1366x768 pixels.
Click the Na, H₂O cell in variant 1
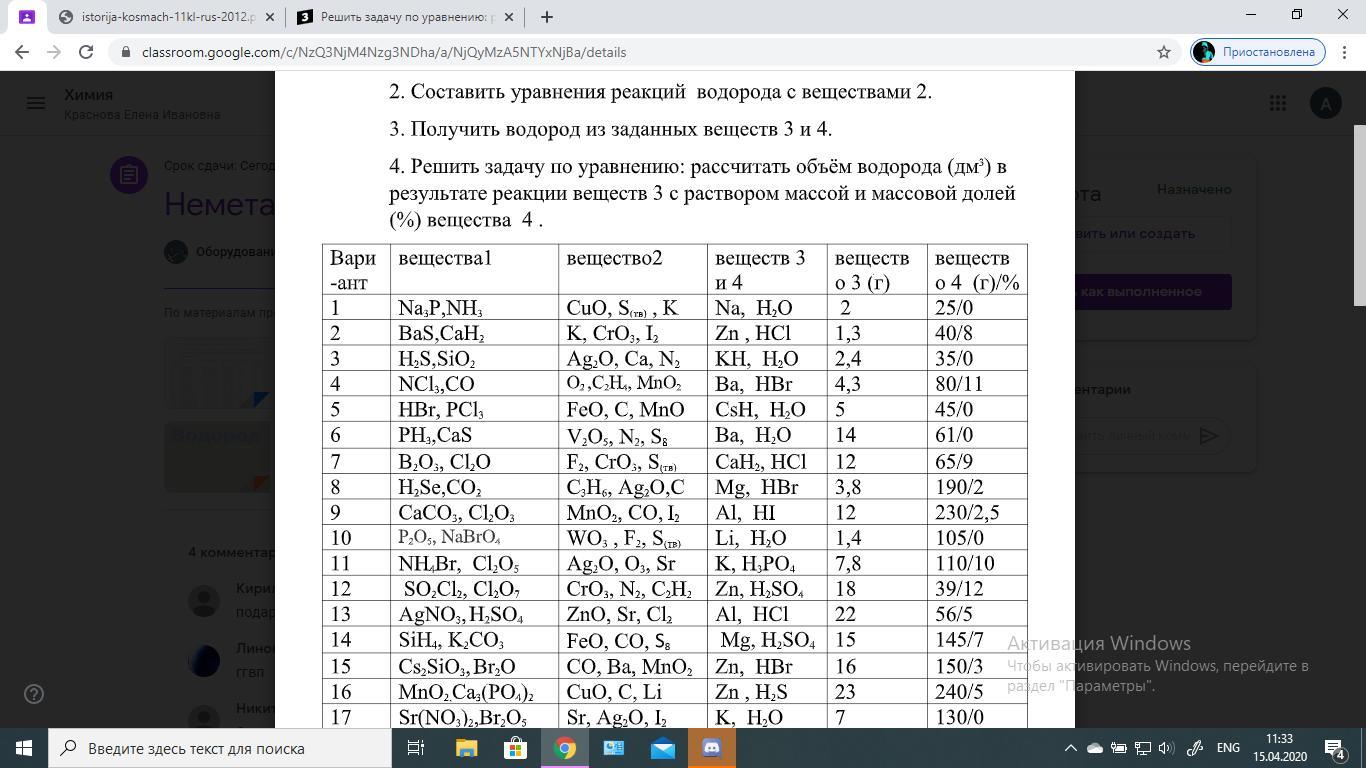pos(767,308)
